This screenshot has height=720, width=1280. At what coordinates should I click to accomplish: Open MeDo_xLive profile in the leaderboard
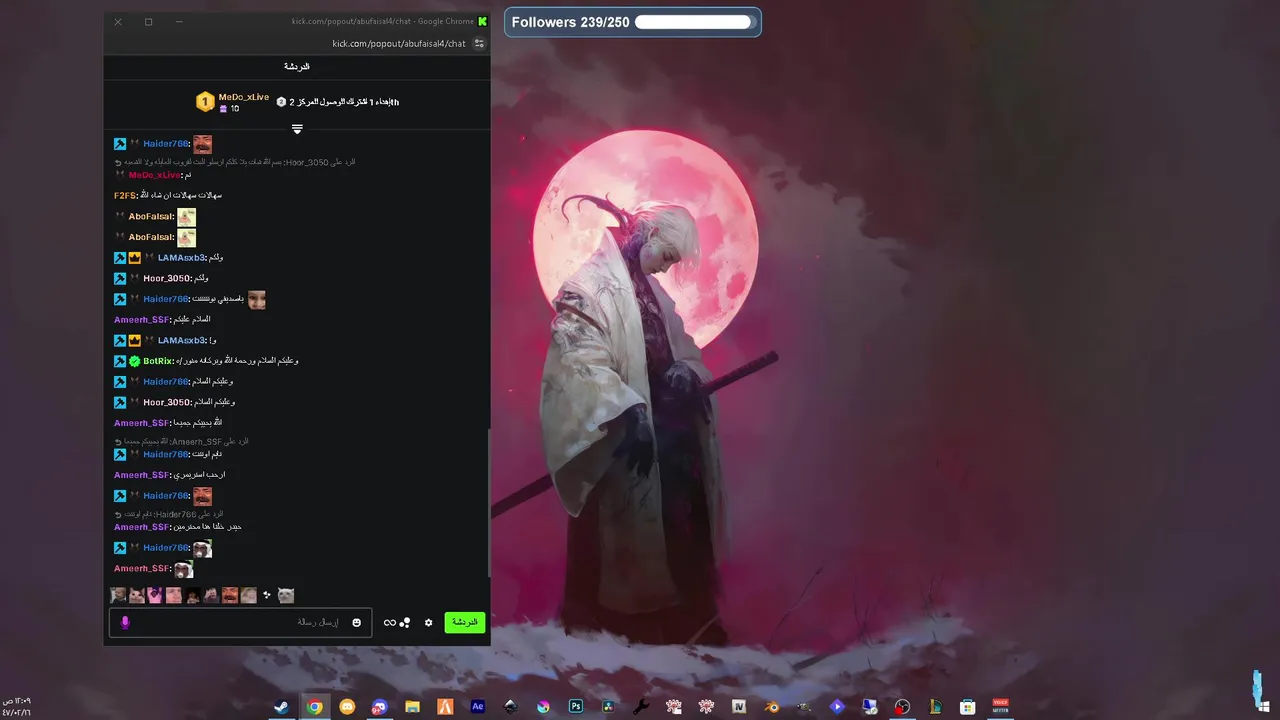click(x=244, y=97)
